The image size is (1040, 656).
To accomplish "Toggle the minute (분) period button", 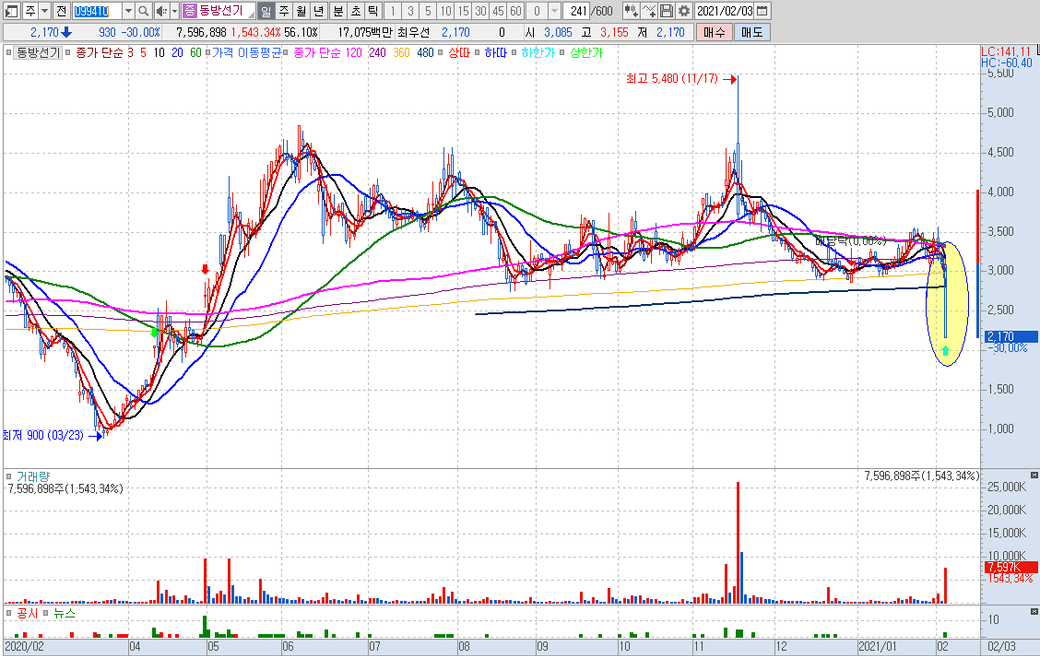I will (x=337, y=11).
